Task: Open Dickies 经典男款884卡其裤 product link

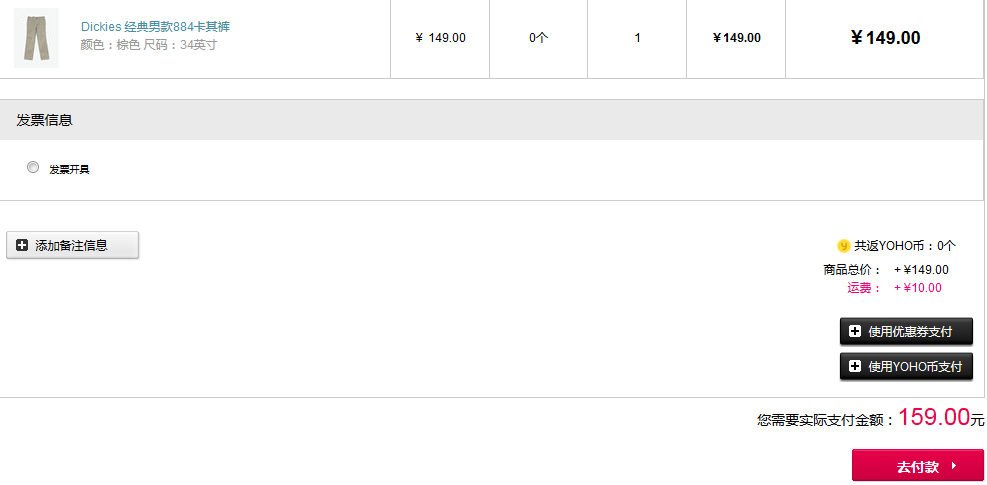Action: click(155, 27)
